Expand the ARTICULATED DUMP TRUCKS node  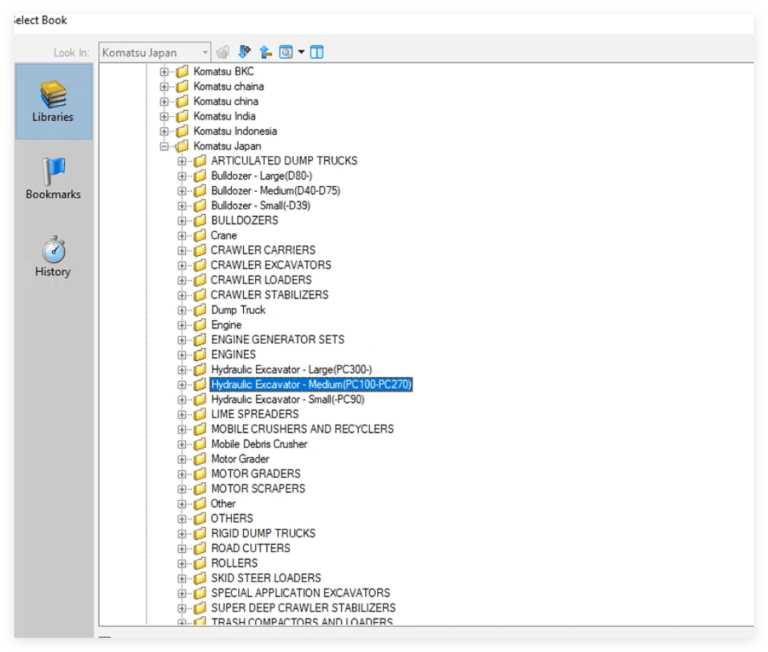pos(182,161)
